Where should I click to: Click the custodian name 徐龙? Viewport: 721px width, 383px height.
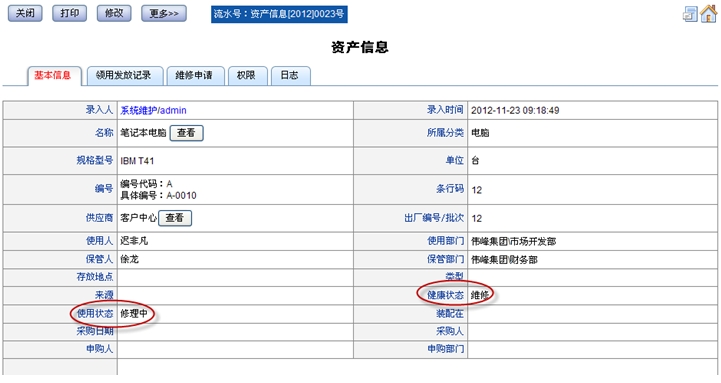click(129, 259)
